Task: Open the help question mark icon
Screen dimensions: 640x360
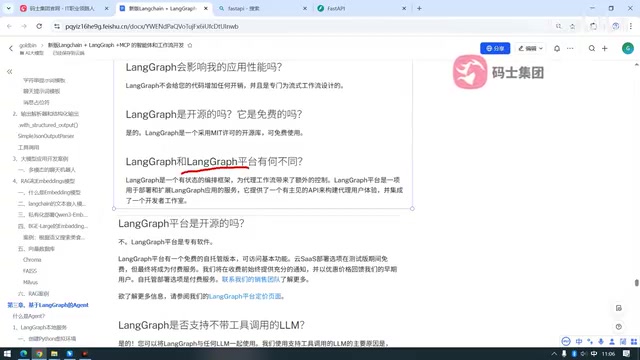Action: click(x=619, y=327)
